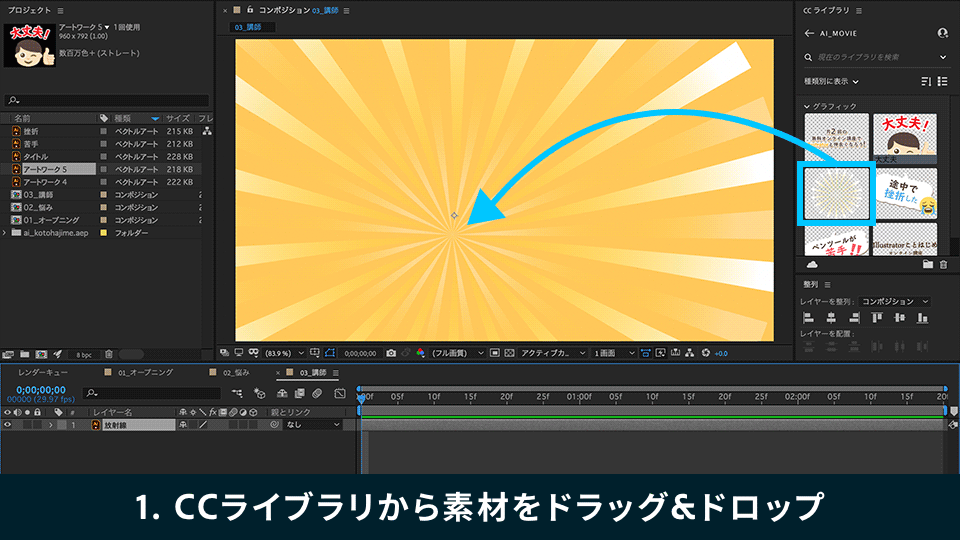960x540 pixels.
Task: Select 大丈夫 graphic thumbnail in library
Action: point(904,138)
